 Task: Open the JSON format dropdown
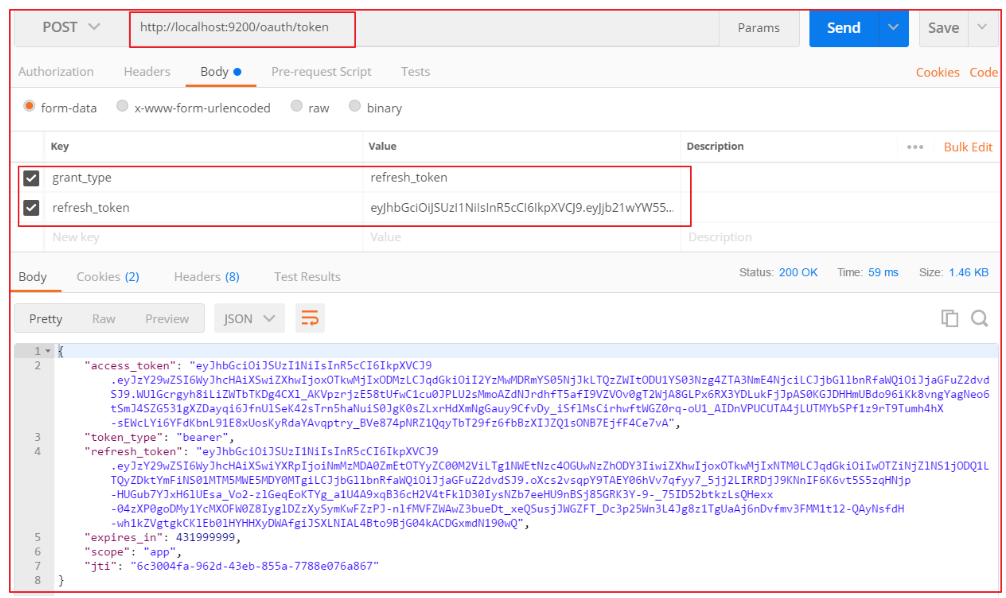point(249,319)
